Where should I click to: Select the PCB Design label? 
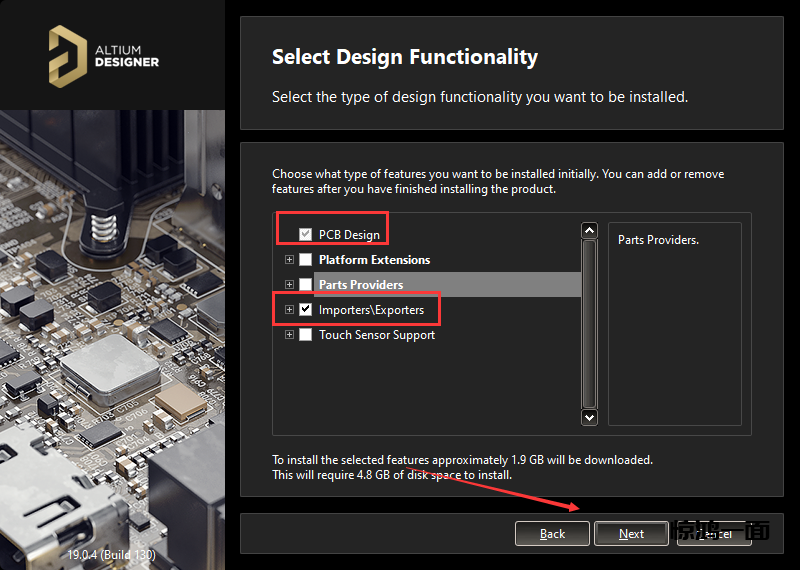(x=349, y=235)
